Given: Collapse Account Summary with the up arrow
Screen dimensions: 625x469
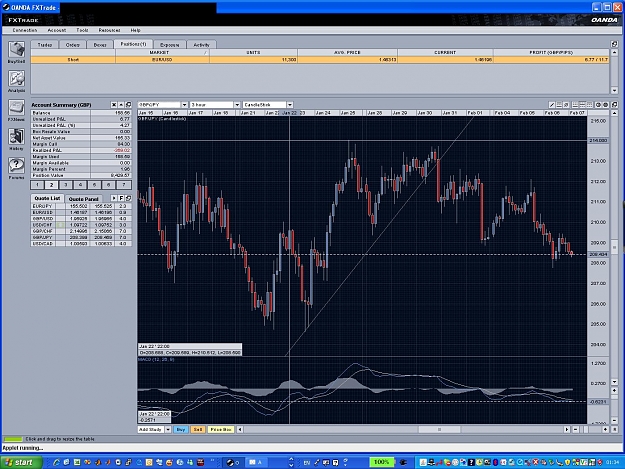Looking at the screenshot, I should coord(121,105).
